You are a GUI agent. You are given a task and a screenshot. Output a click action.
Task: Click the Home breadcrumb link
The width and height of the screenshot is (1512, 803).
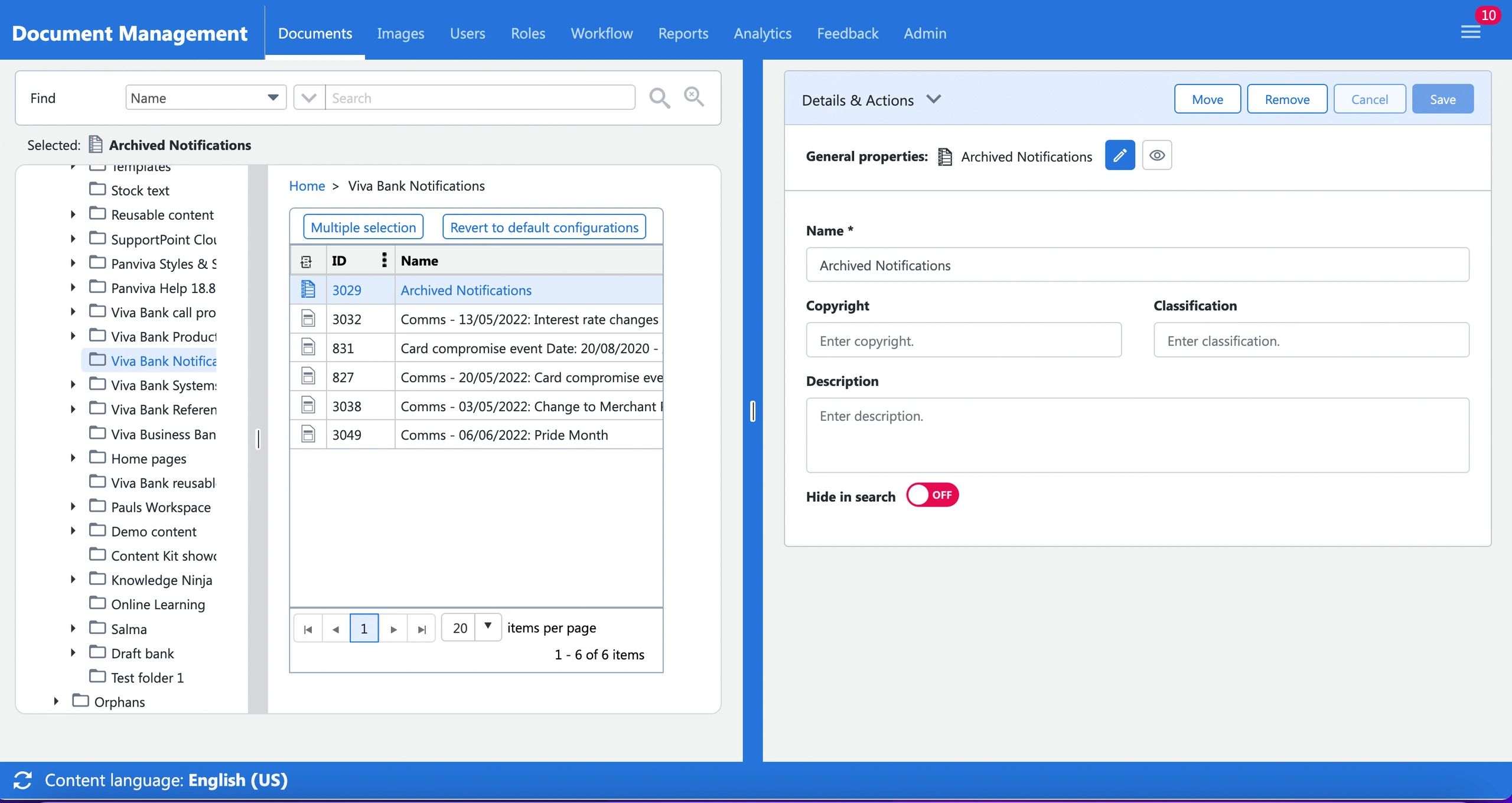(x=307, y=186)
